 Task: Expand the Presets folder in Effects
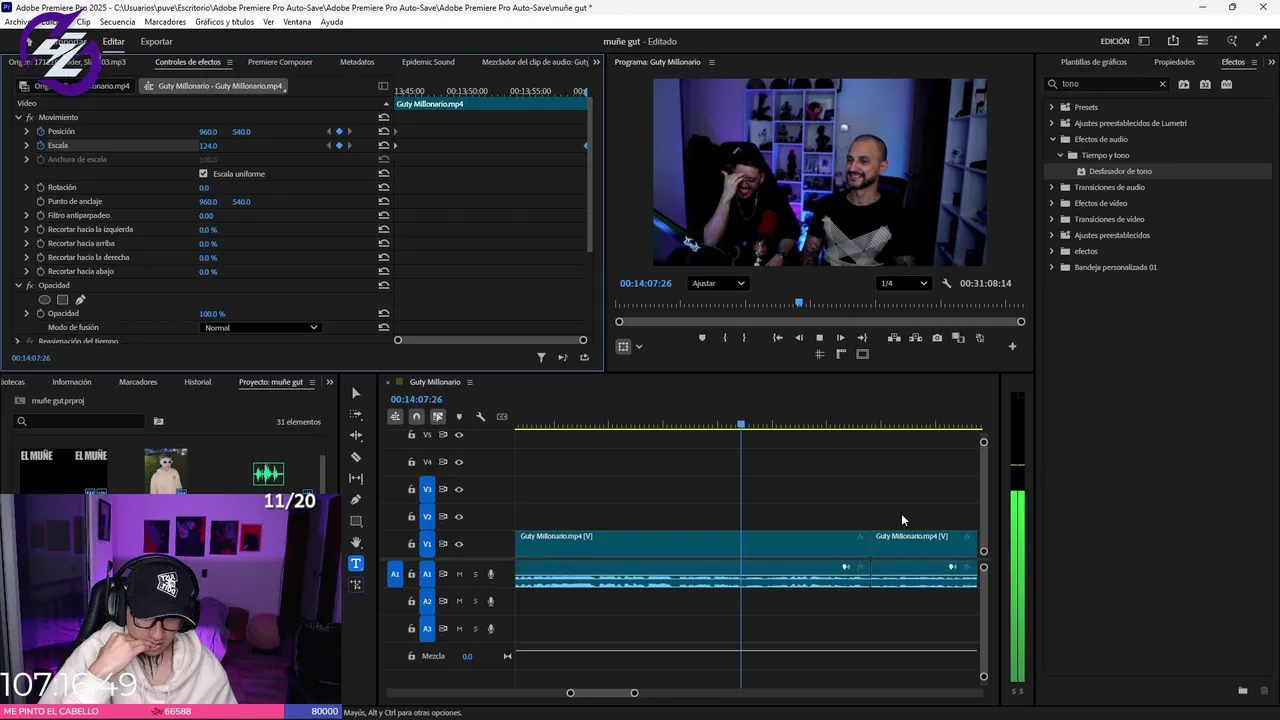(x=1051, y=107)
